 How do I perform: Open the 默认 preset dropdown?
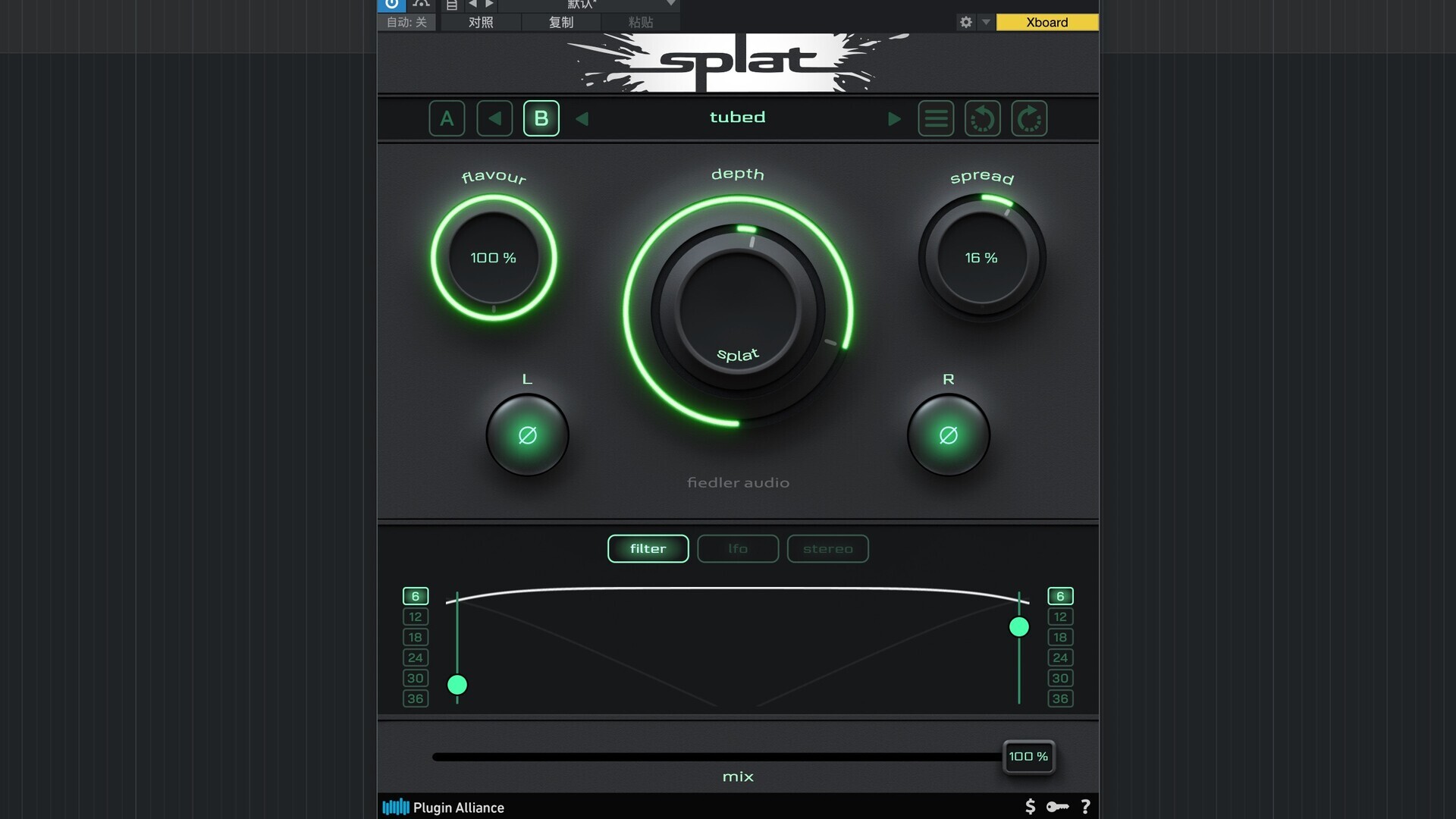point(588,5)
